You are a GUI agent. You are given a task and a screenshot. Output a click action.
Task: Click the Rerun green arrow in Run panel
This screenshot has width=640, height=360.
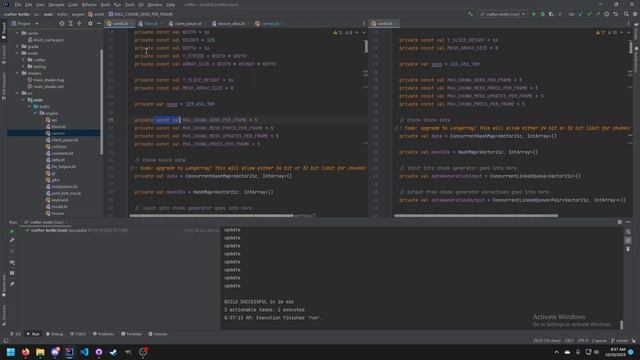(12, 231)
